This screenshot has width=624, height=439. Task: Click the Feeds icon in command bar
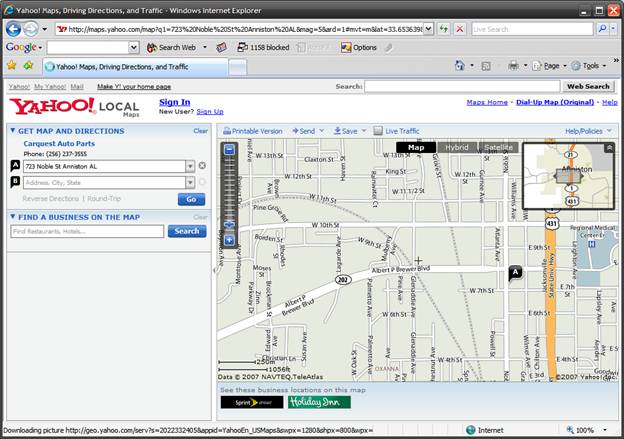click(x=486, y=66)
